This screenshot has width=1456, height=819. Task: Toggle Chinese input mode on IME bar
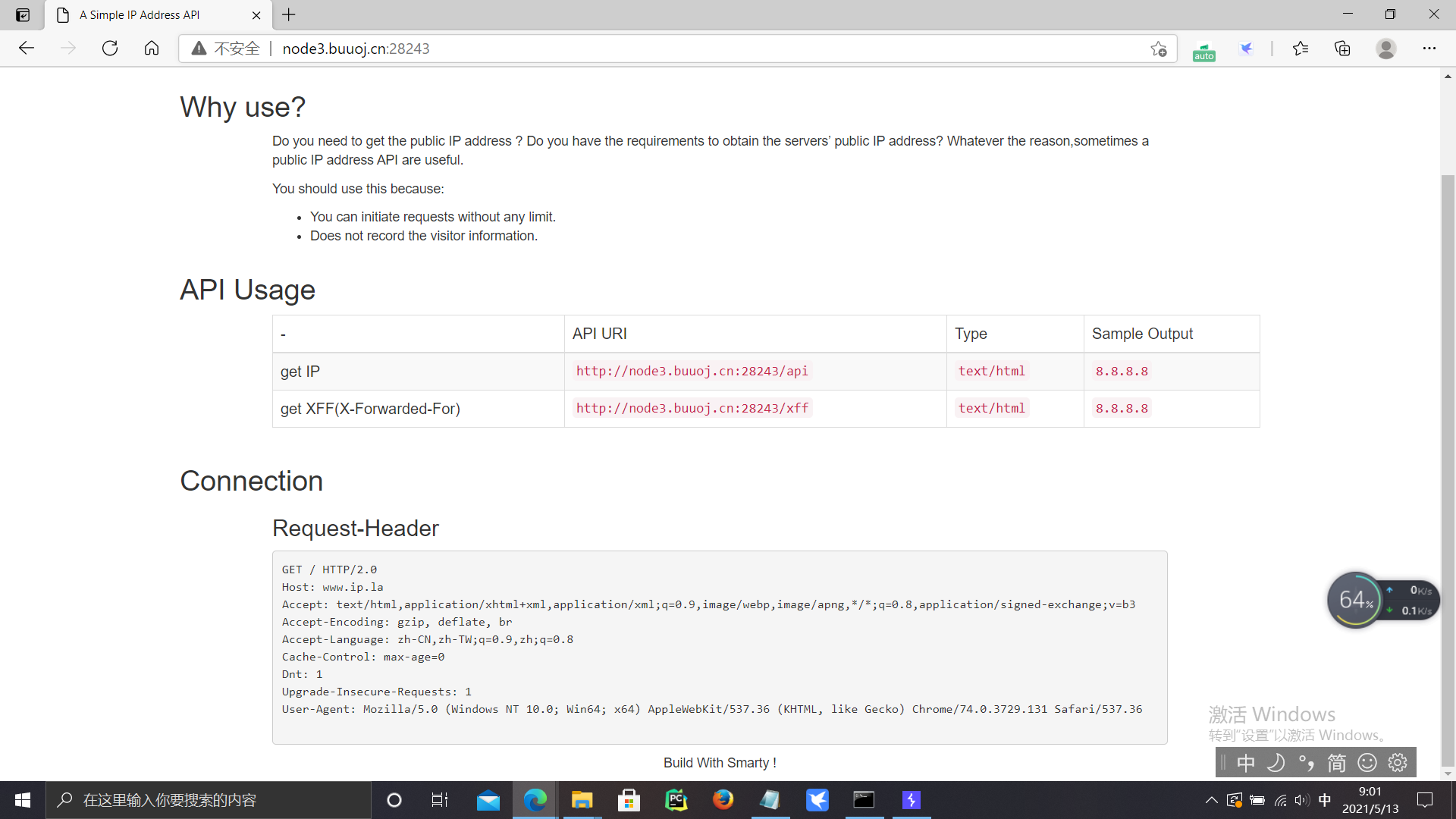click(1245, 762)
